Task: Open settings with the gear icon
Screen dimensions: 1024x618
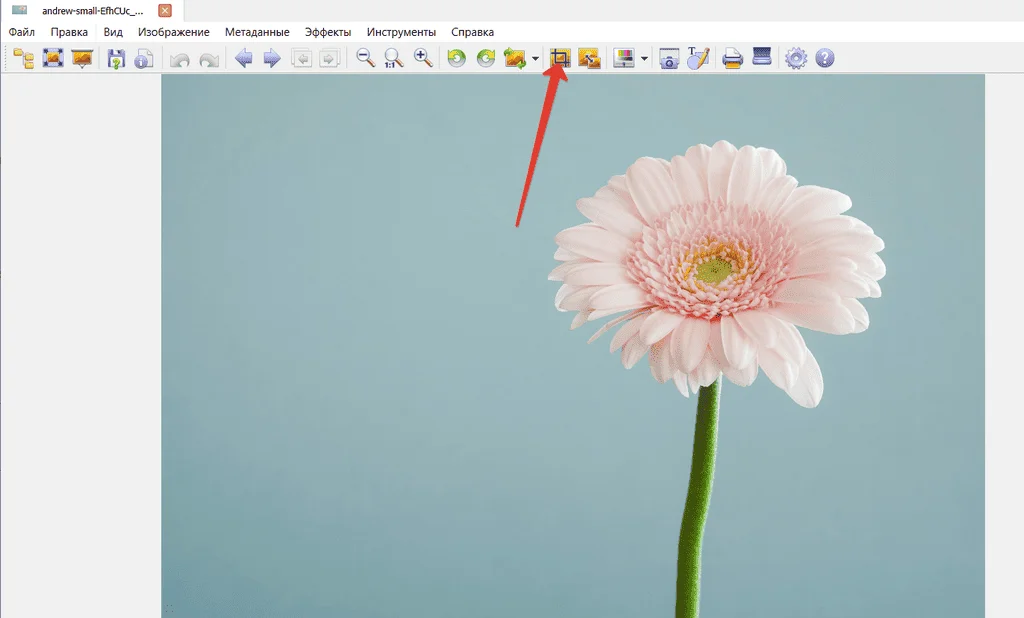Action: coord(796,59)
